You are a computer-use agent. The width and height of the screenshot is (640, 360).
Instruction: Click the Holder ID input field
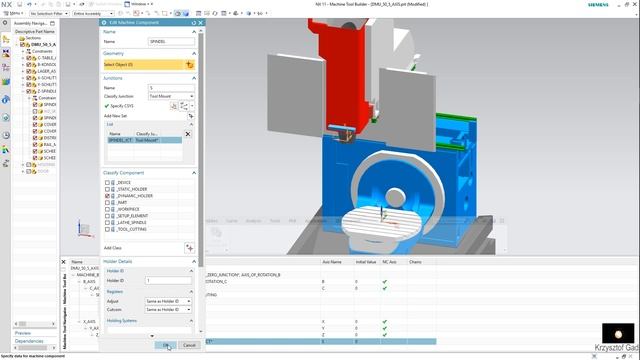pos(168,281)
